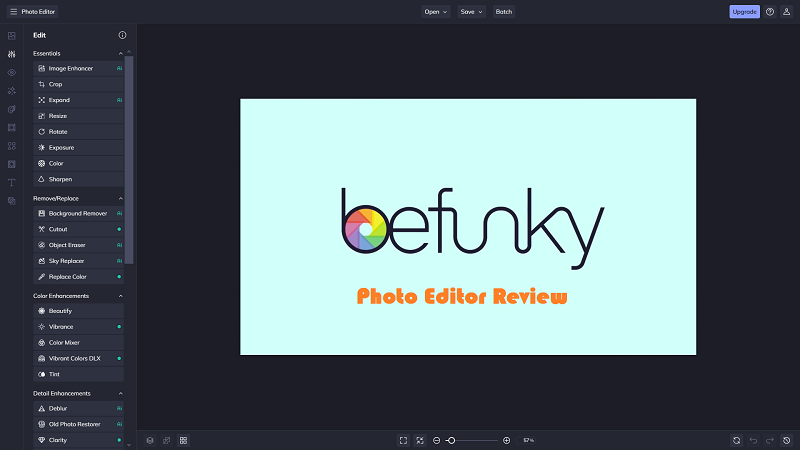Click the befunky image on canvas

pyautogui.click(x=468, y=227)
